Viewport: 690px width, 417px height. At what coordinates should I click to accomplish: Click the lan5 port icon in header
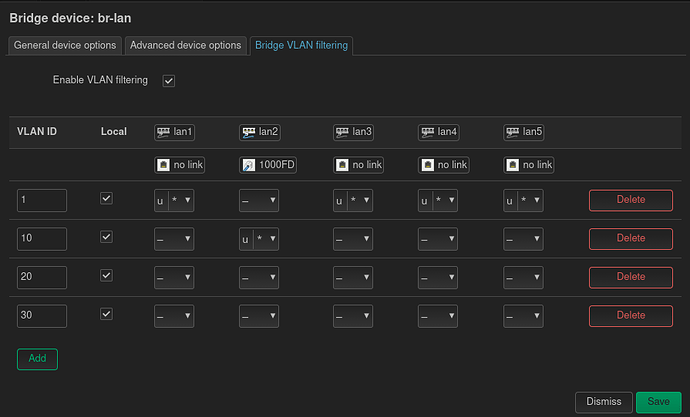512,132
